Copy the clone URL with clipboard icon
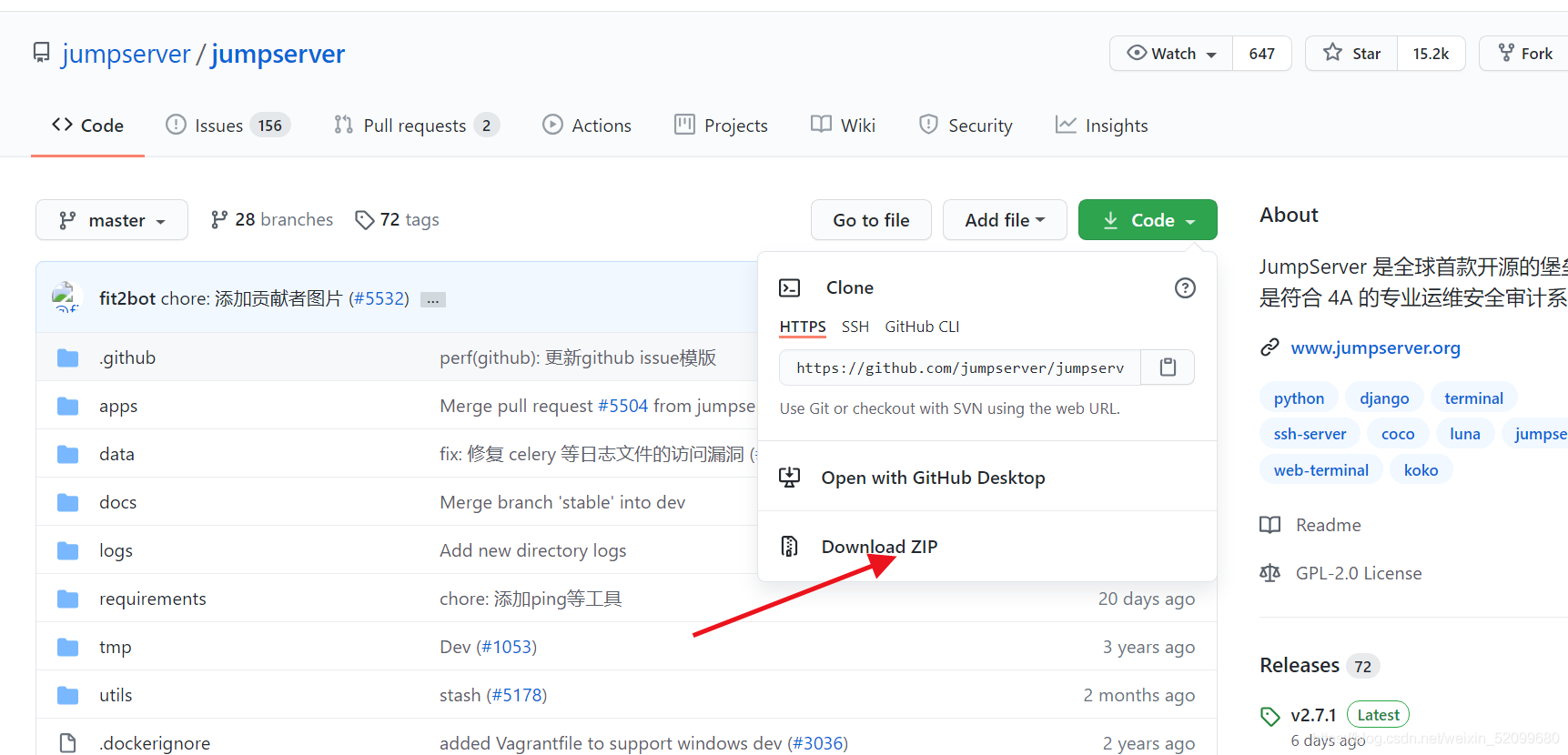The width and height of the screenshot is (1568, 755). click(1168, 367)
